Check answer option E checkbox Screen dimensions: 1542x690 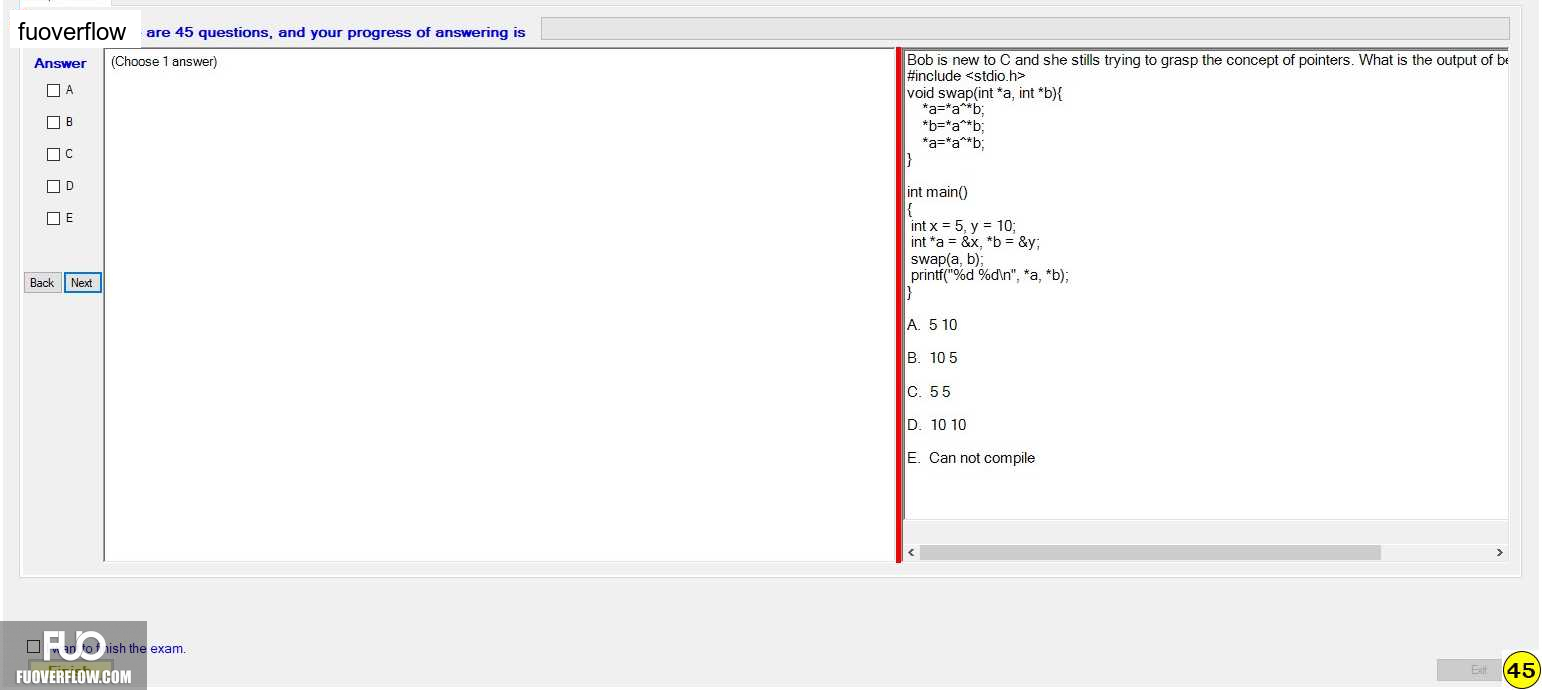click(54, 218)
